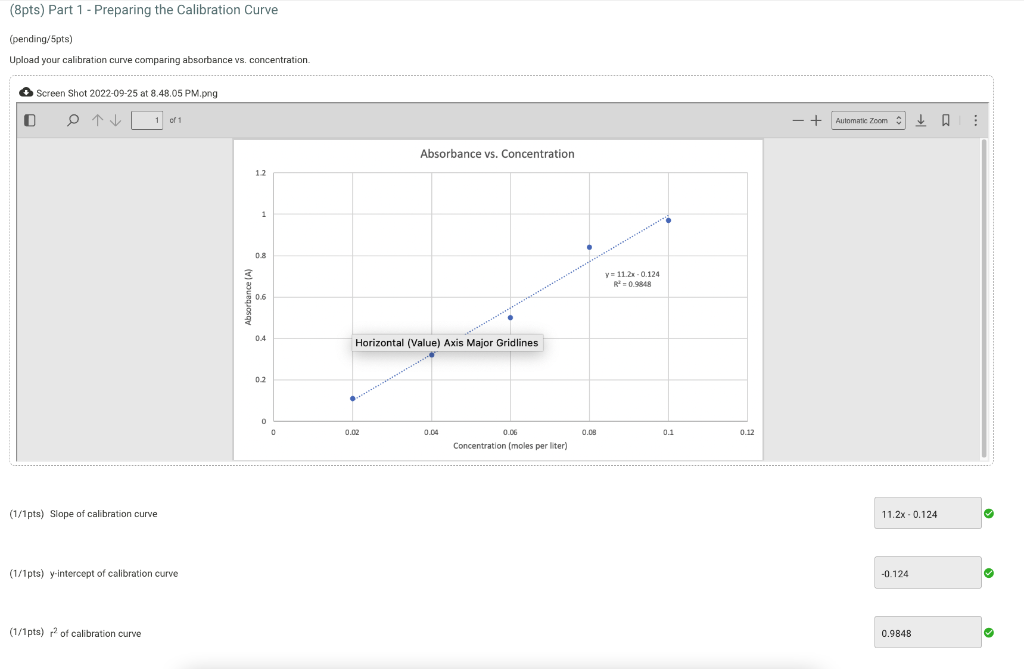Click the 'of 1' page count text
1024x669 pixels.
[x=176, y=120]
